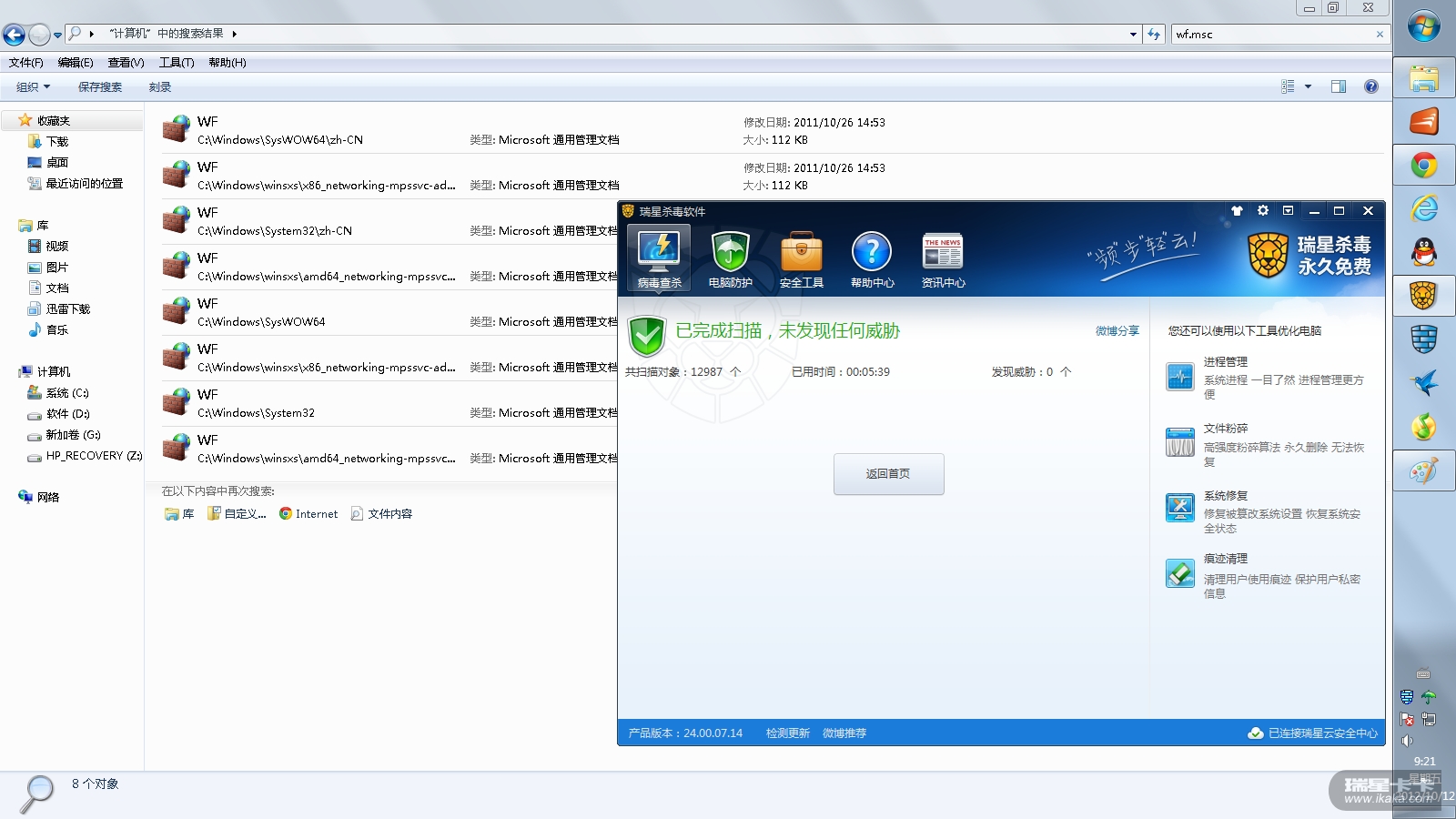Search again in 文件内容

[x=381, y=514]
